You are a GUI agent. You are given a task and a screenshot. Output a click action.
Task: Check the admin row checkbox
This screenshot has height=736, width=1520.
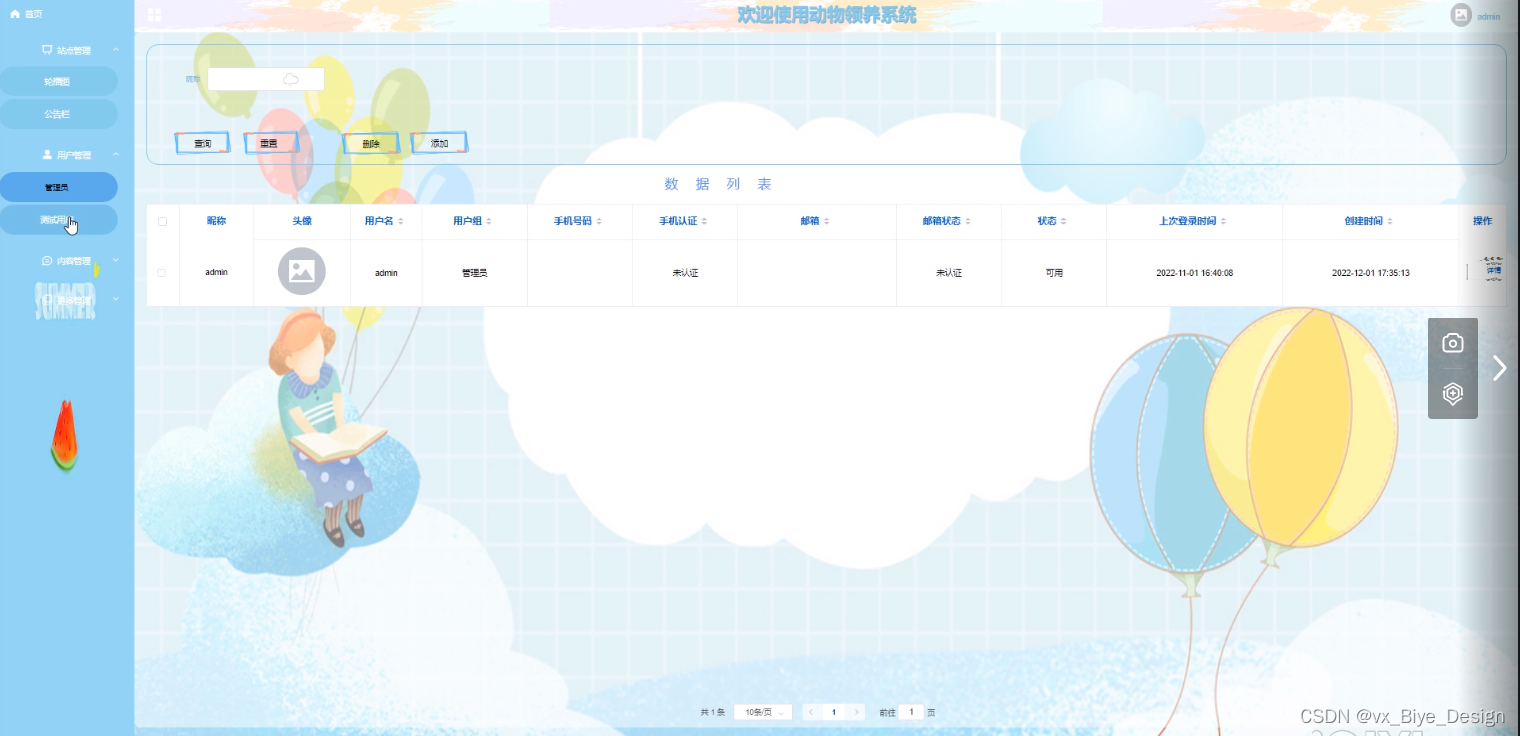pos(162,272)
